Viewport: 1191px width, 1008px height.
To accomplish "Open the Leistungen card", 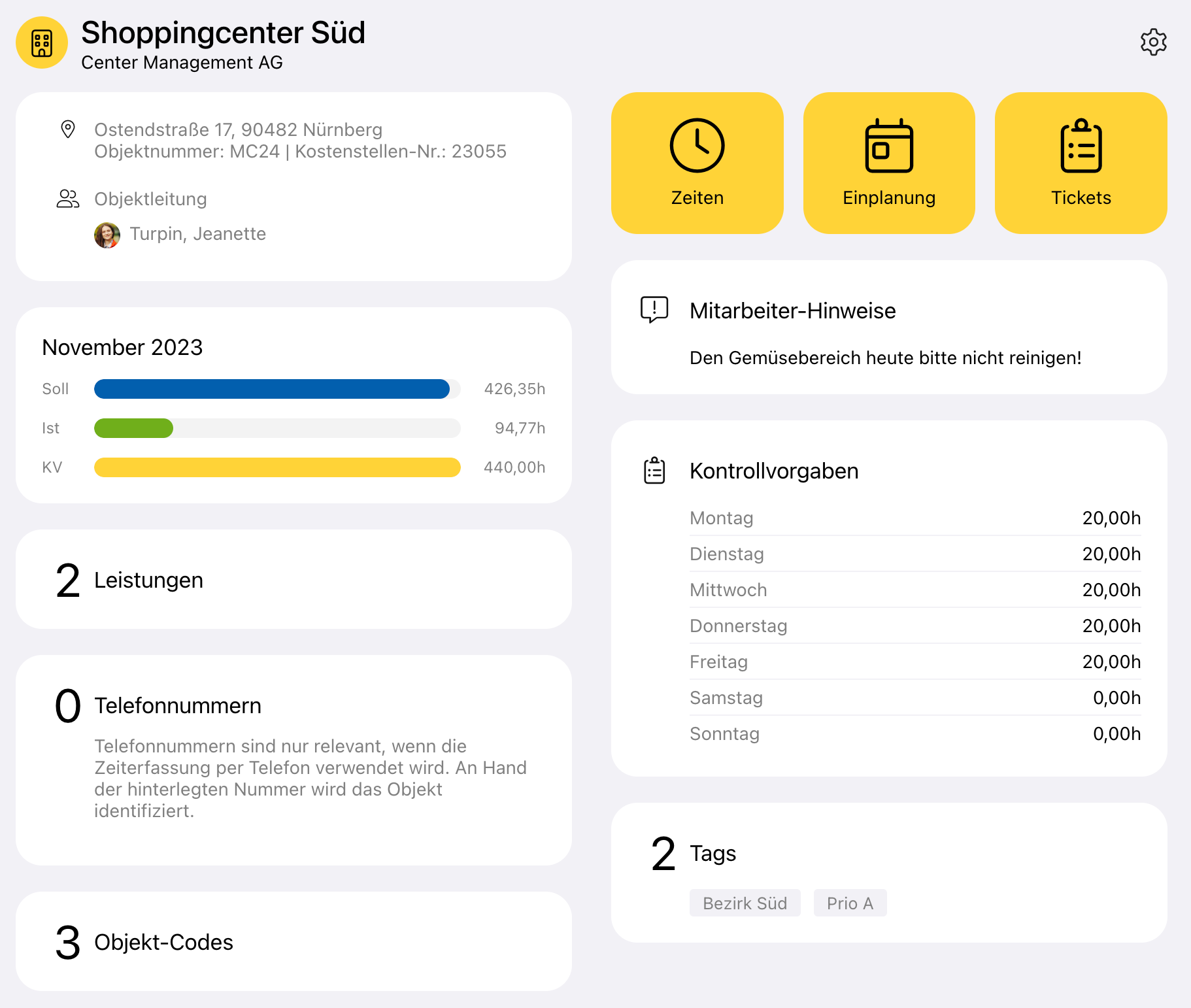I will (x=294, y=580).
